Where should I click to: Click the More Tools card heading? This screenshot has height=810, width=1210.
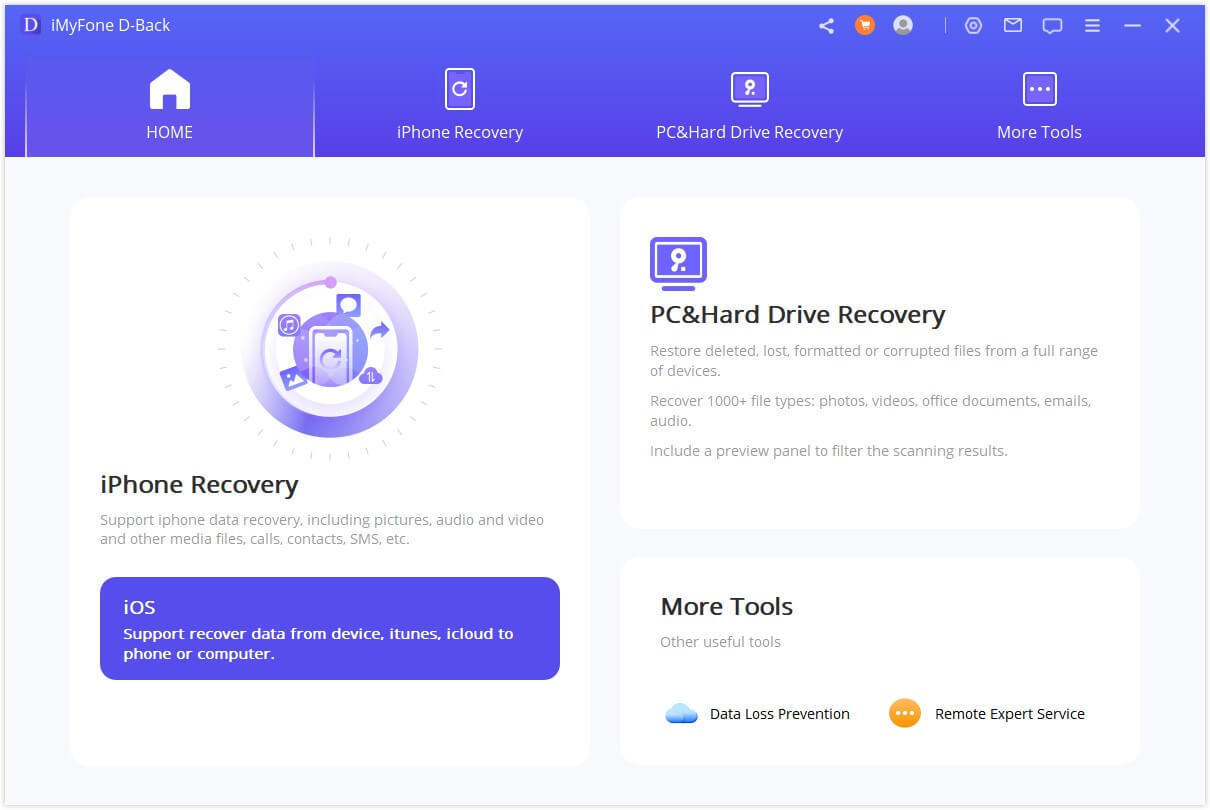[x=727, y=607]
